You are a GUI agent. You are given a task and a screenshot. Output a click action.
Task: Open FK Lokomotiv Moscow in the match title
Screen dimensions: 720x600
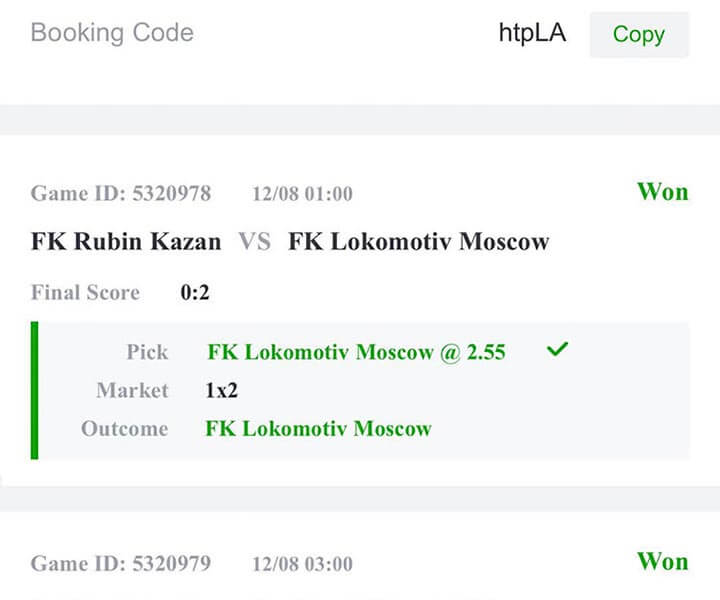click(419, 242)
